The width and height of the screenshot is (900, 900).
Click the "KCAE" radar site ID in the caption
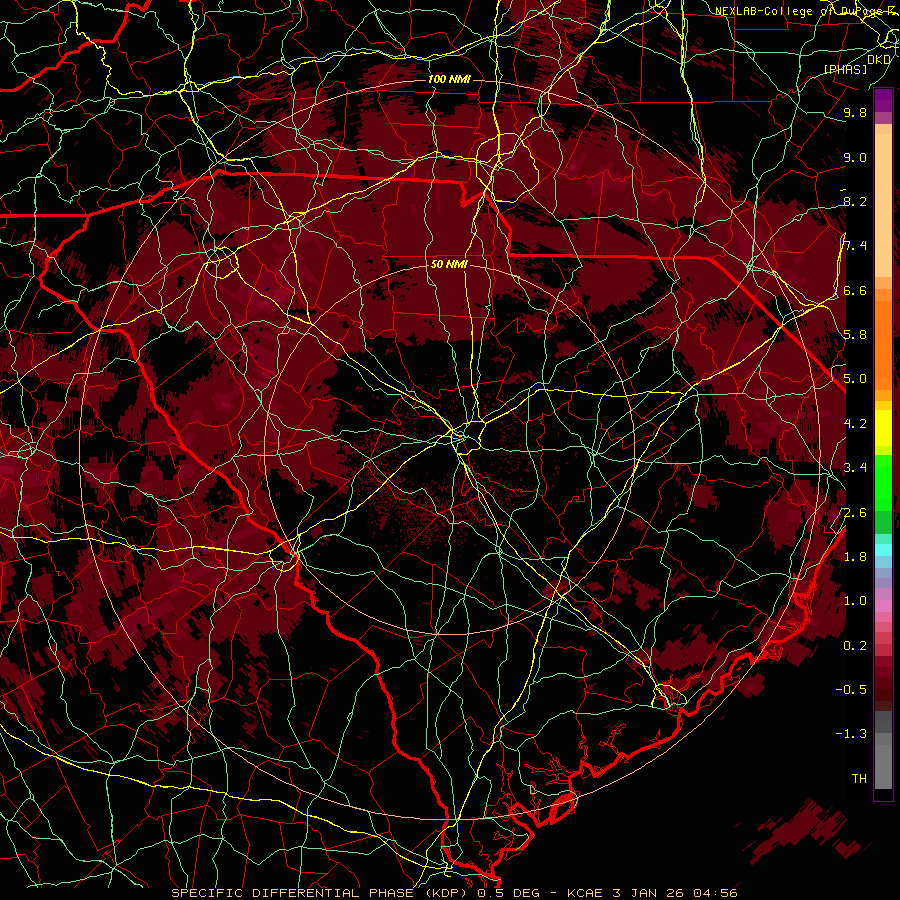[x=585, y=893]
